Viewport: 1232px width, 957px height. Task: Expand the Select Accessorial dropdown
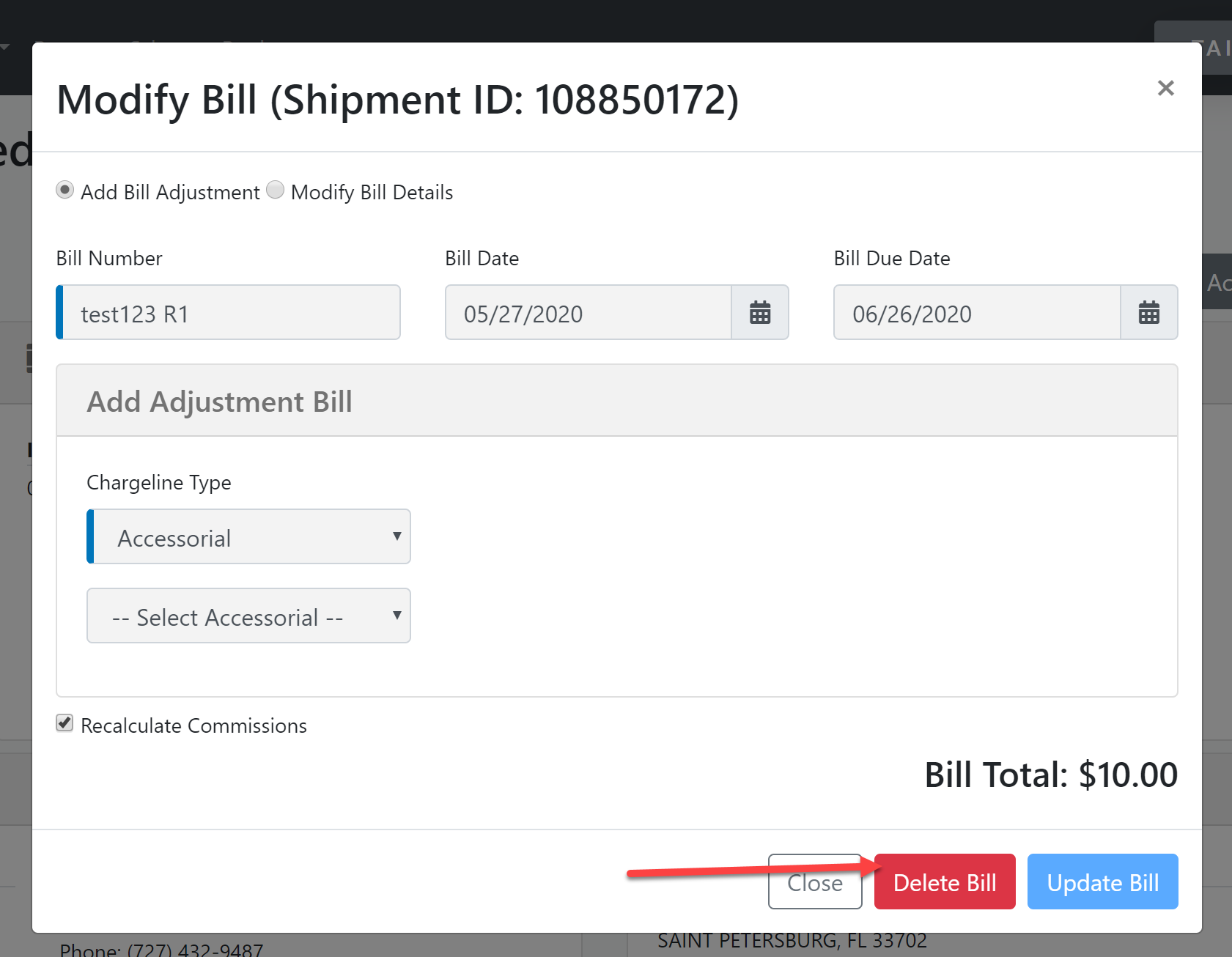248,616
